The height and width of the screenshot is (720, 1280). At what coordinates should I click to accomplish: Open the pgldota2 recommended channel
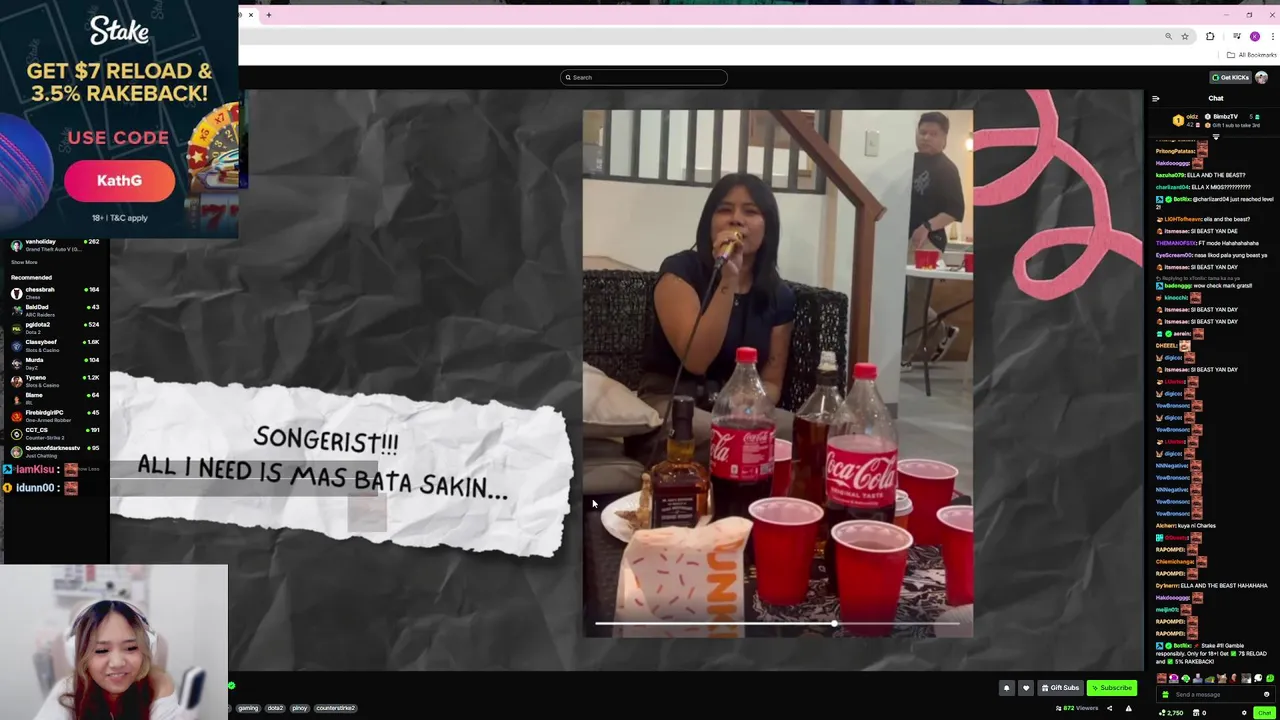(56, 327)
